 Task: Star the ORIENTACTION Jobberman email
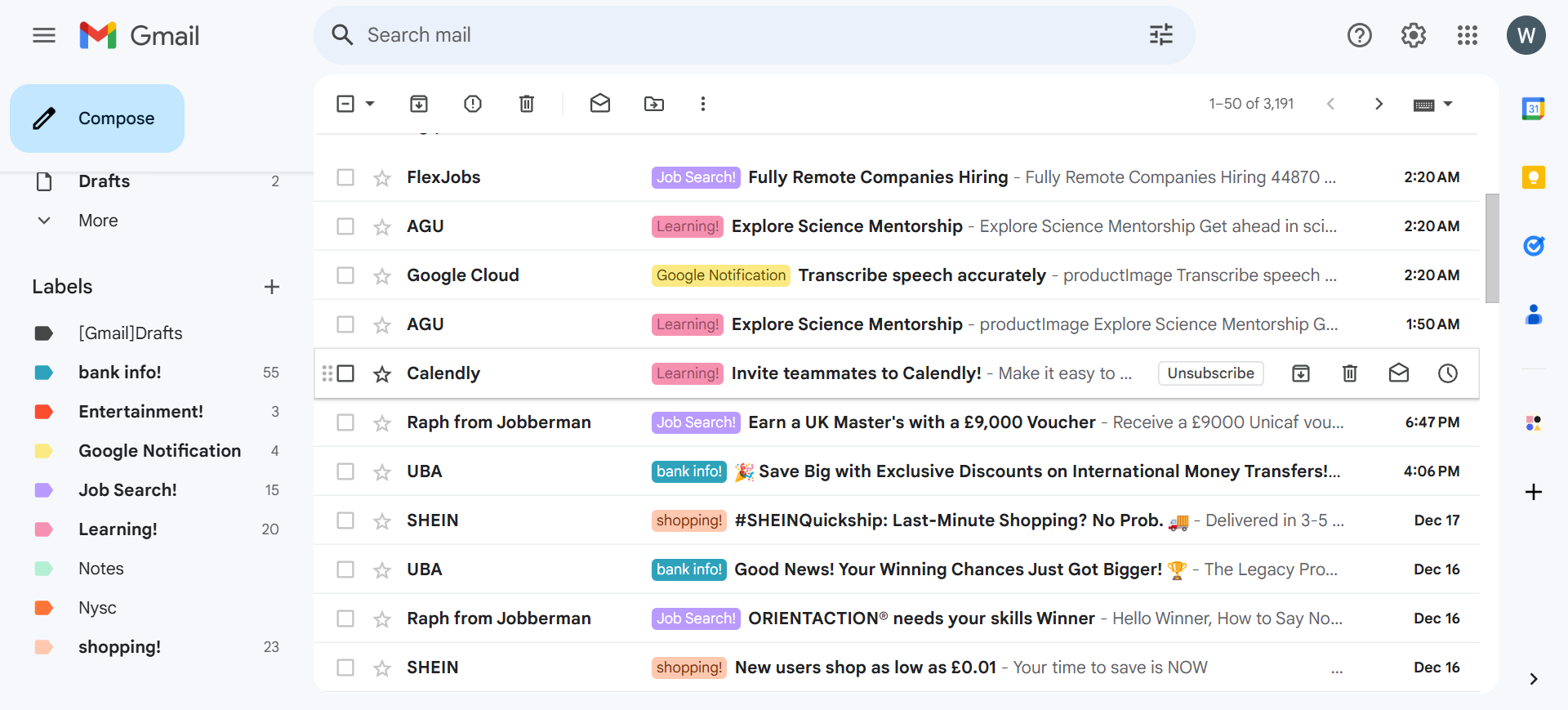point(382,618)
